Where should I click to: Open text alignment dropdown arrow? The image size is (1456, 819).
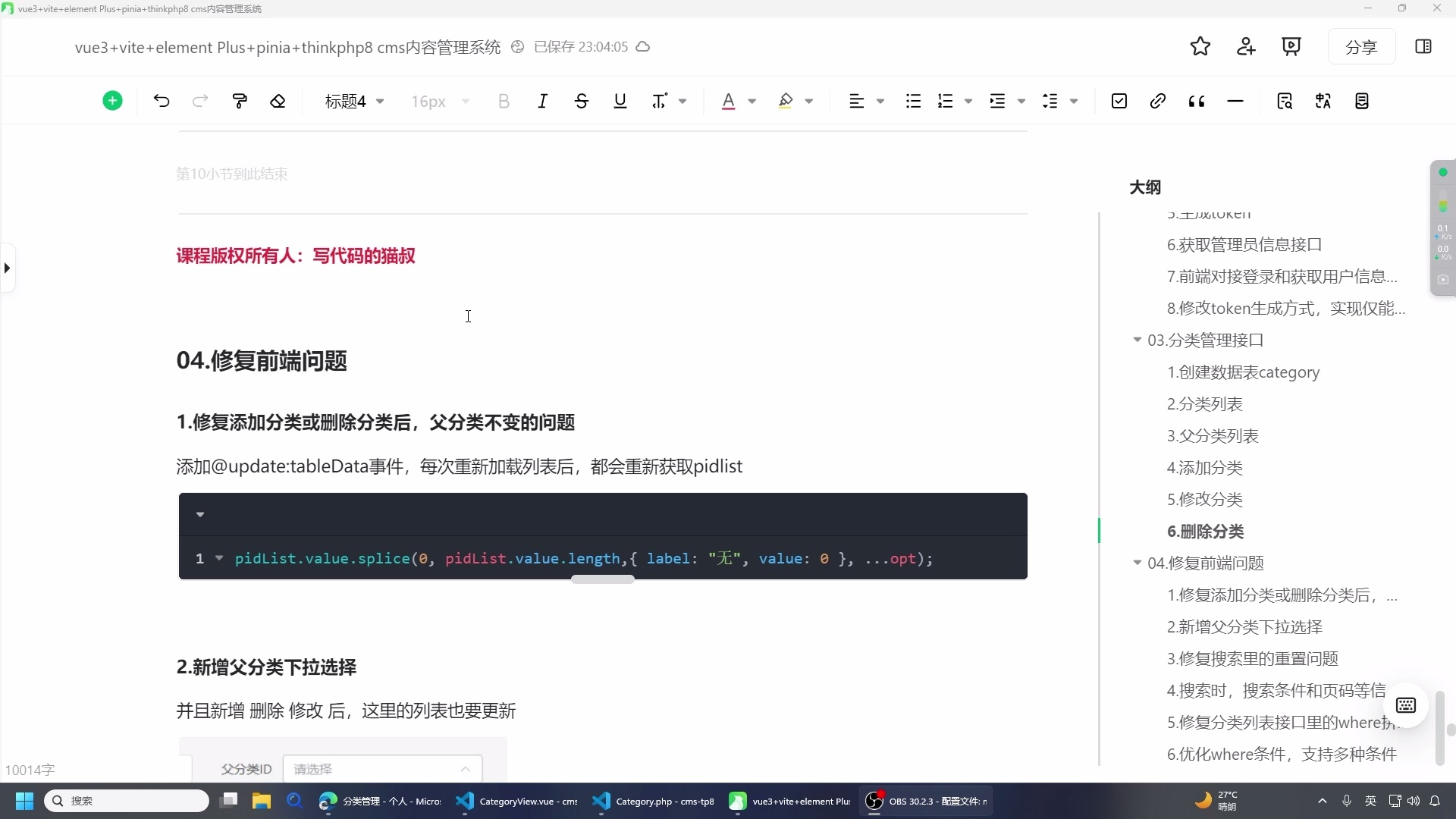(880, 101)
